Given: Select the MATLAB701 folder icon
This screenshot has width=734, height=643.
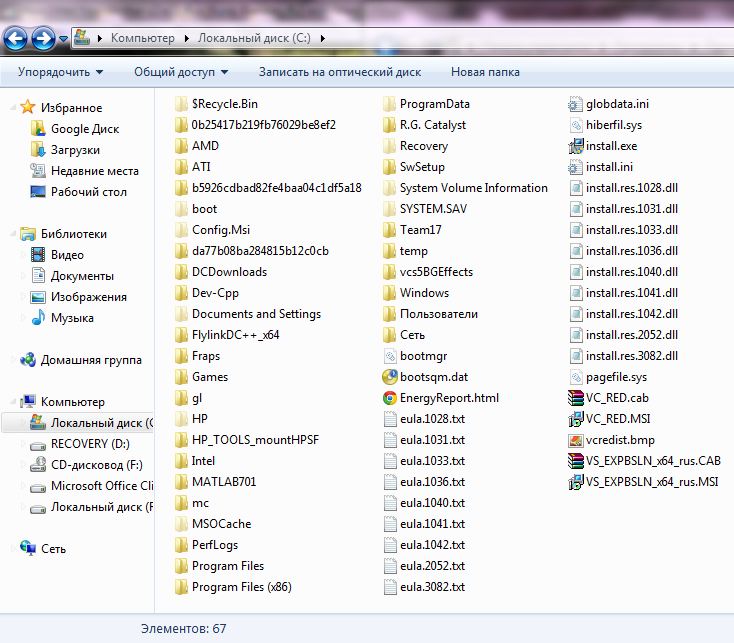Looking at the screenshot, I should (x=182, y=482).
